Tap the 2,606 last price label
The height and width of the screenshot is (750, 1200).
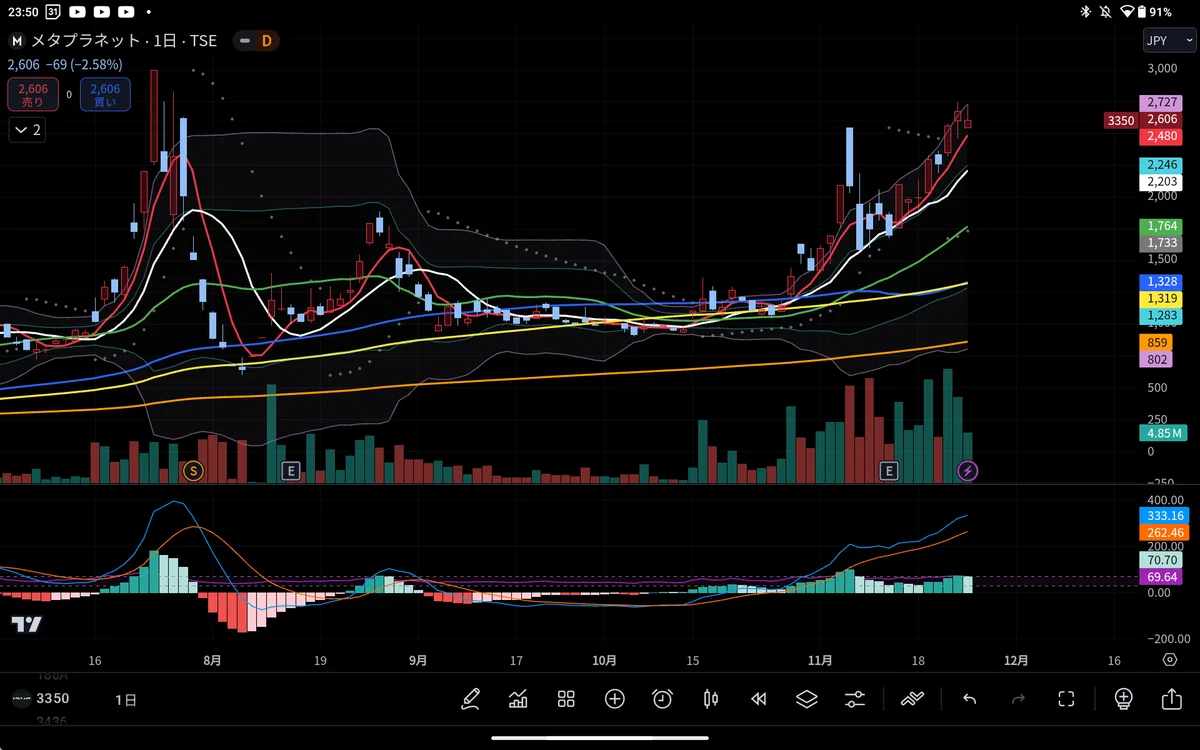pyautogui.click(x=1162, y=119)
